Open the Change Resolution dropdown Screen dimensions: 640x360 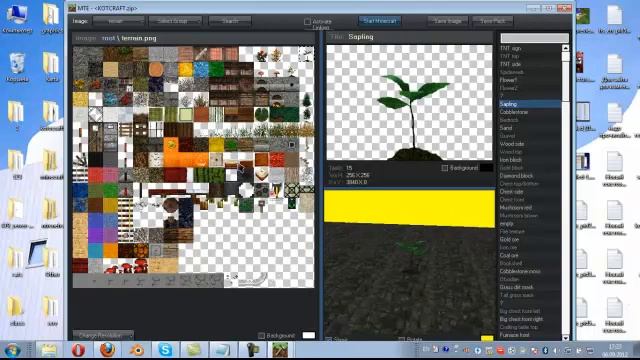click(x=103, y=336)
